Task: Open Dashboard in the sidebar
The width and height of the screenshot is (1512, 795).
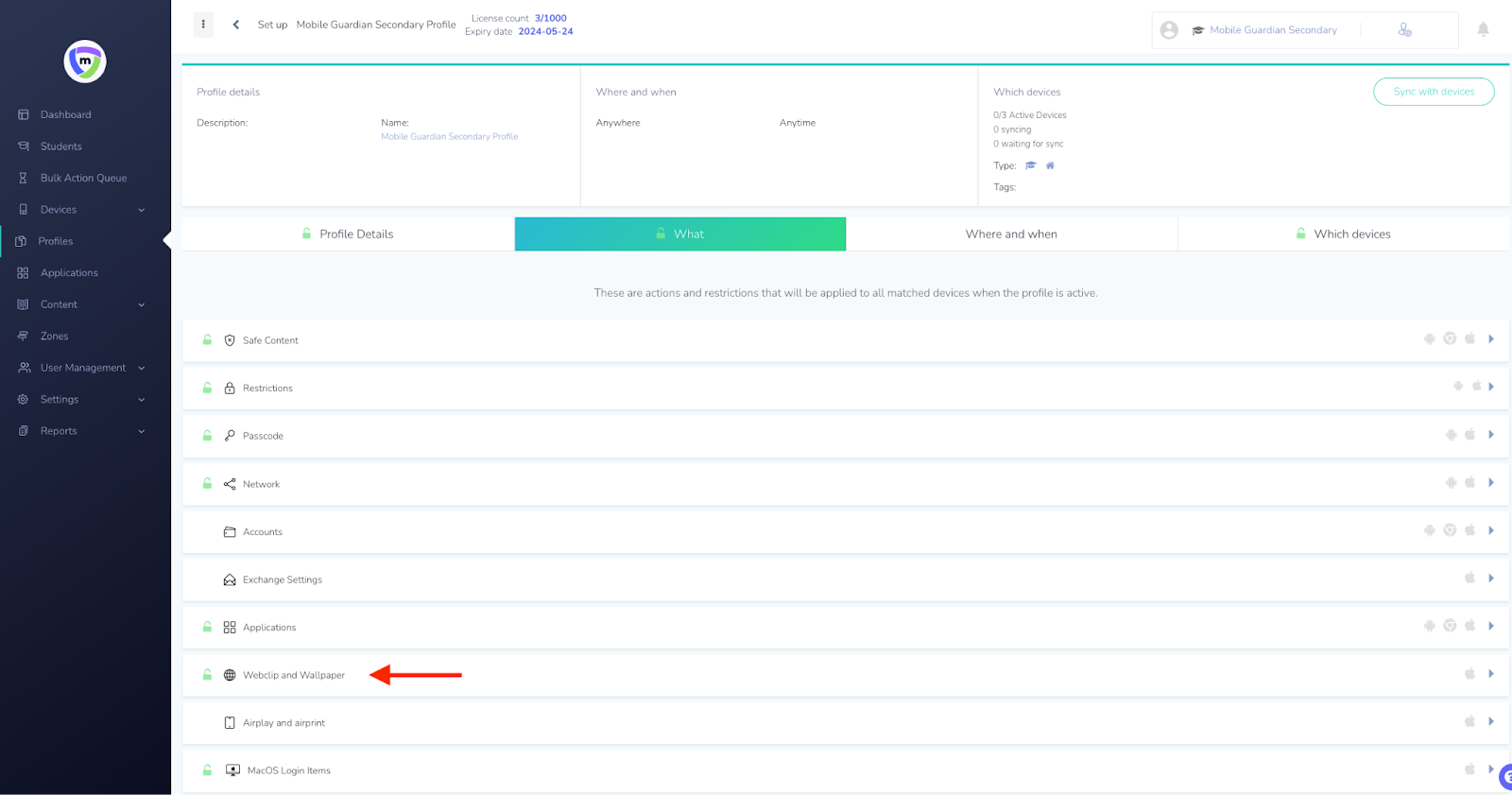Action: 65,114
